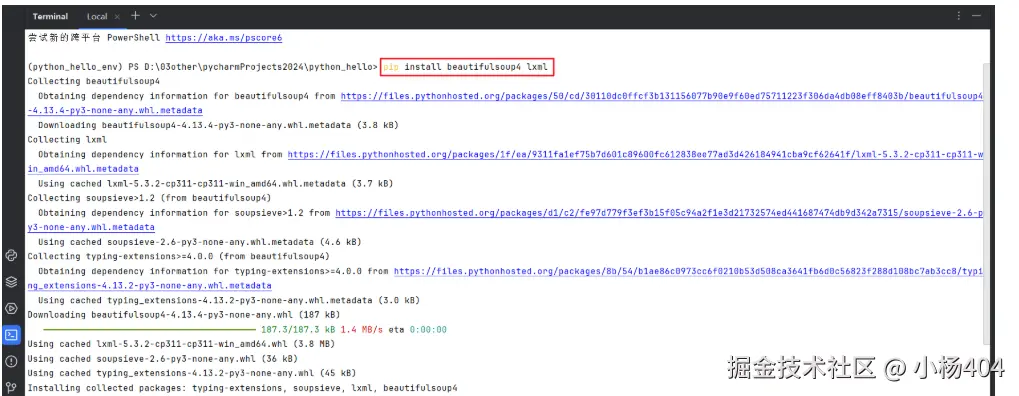Viewport: 1019px width, 396px height.
Task: Open the aka.ms/pscore6 link
Action: pos(224,38)
